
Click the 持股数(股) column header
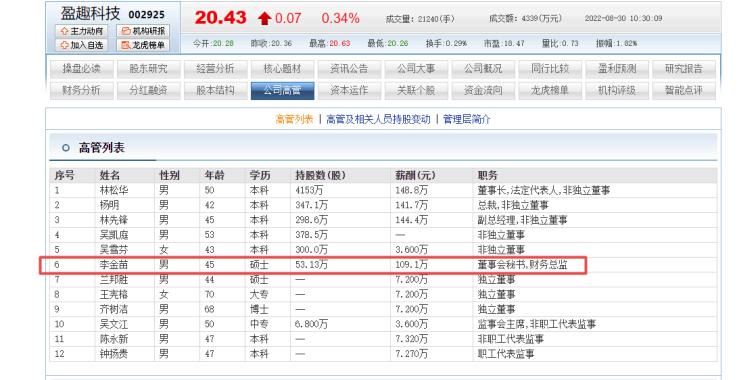click(320, 175)
